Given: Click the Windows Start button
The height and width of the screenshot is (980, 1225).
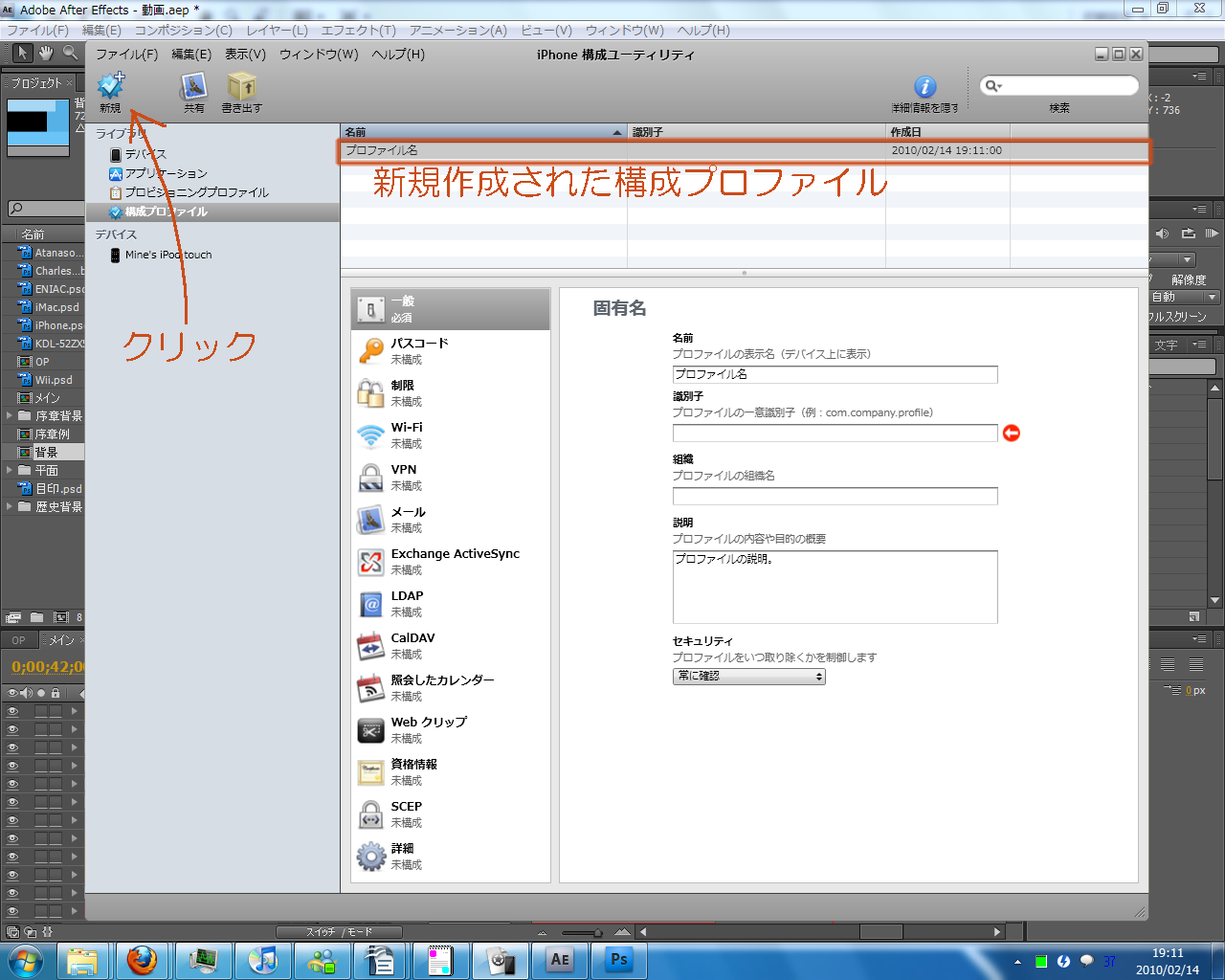Looking at the screenshot, I should click(x=25, y=960).
